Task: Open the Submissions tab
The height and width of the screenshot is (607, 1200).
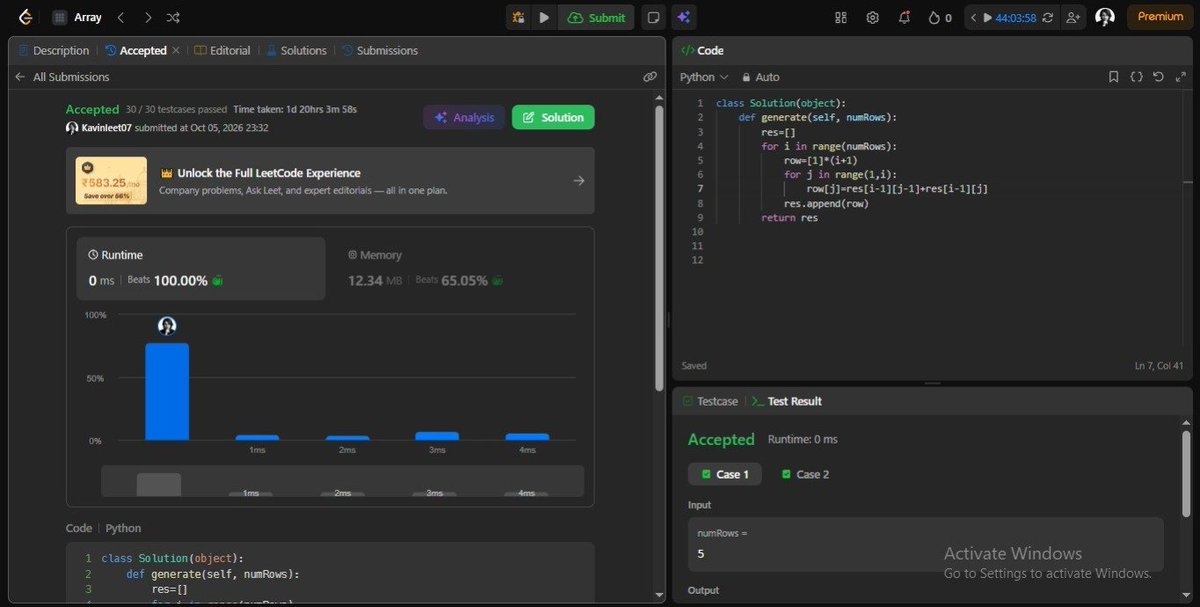Action: pyautogui.click(x=380, y=50)
